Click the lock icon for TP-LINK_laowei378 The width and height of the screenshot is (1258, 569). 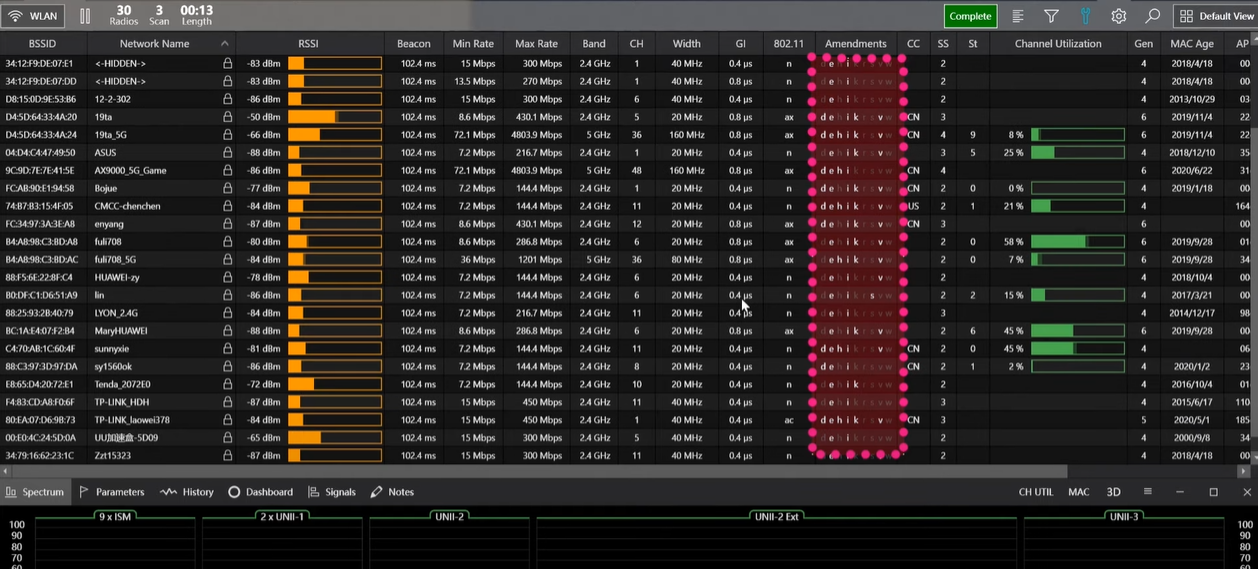[228, 420]
